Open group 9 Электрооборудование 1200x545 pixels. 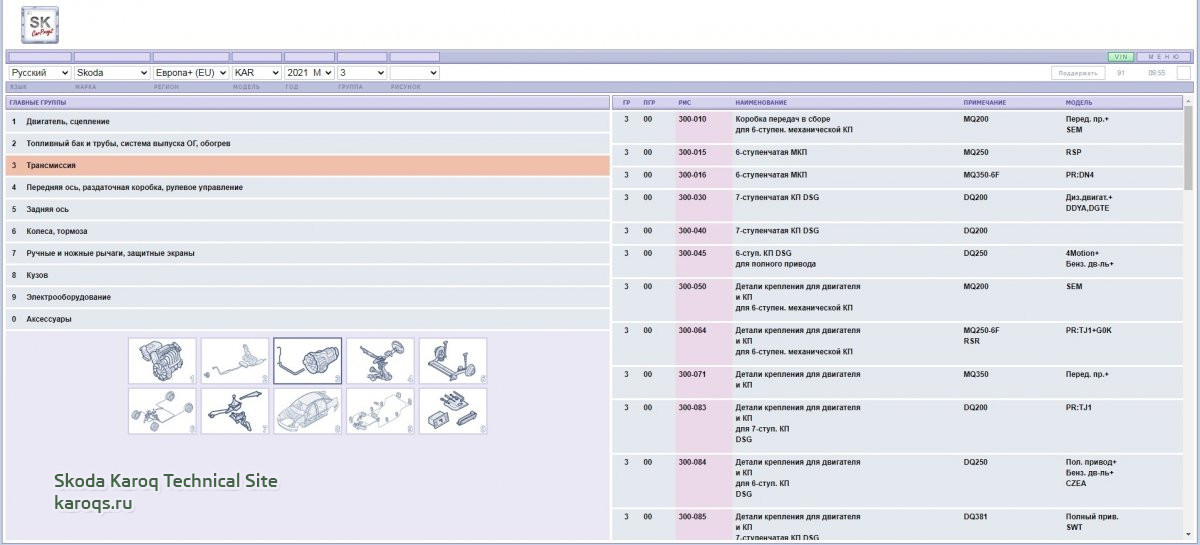(x=308, y=297)
